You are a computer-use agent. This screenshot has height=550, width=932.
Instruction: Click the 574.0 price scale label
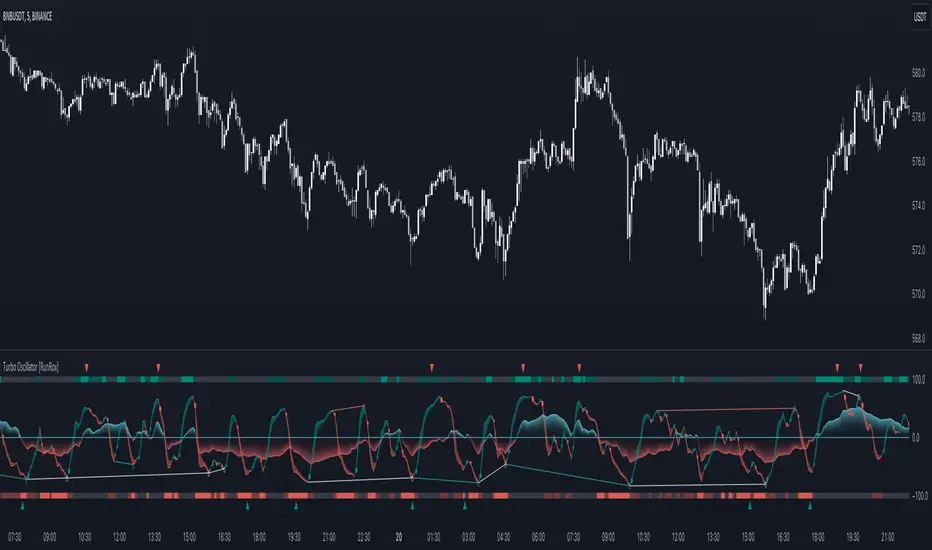coord(918,206)
